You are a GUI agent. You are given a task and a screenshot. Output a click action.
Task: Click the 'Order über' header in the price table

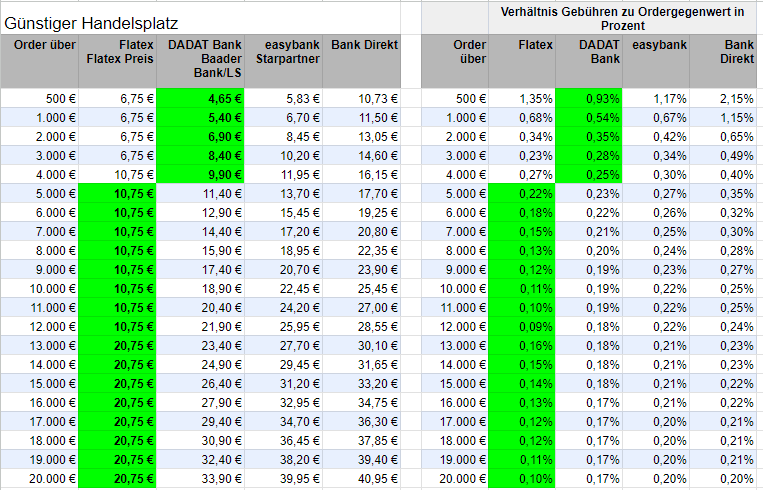point(39,61)
